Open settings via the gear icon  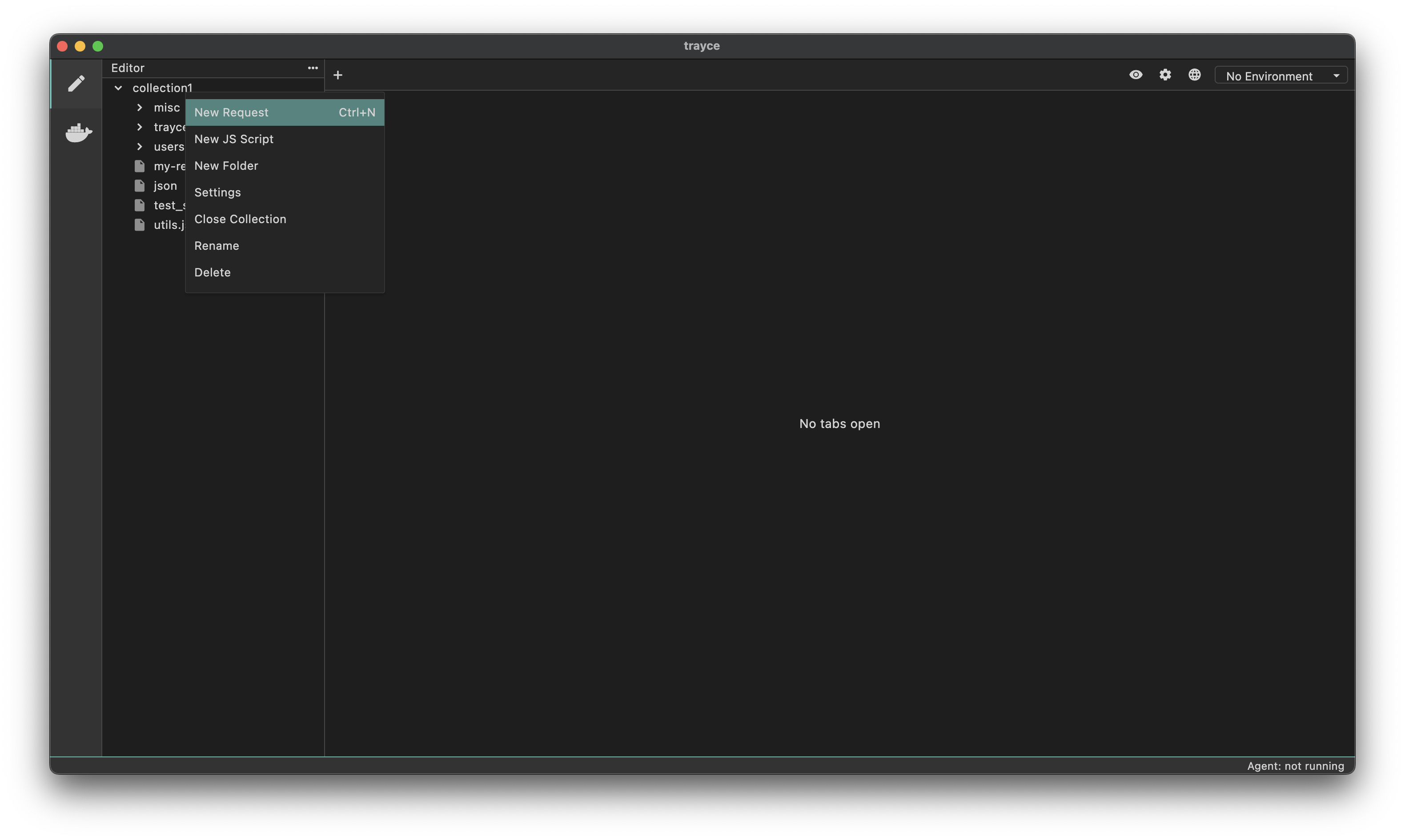[x=1165, y=75]
